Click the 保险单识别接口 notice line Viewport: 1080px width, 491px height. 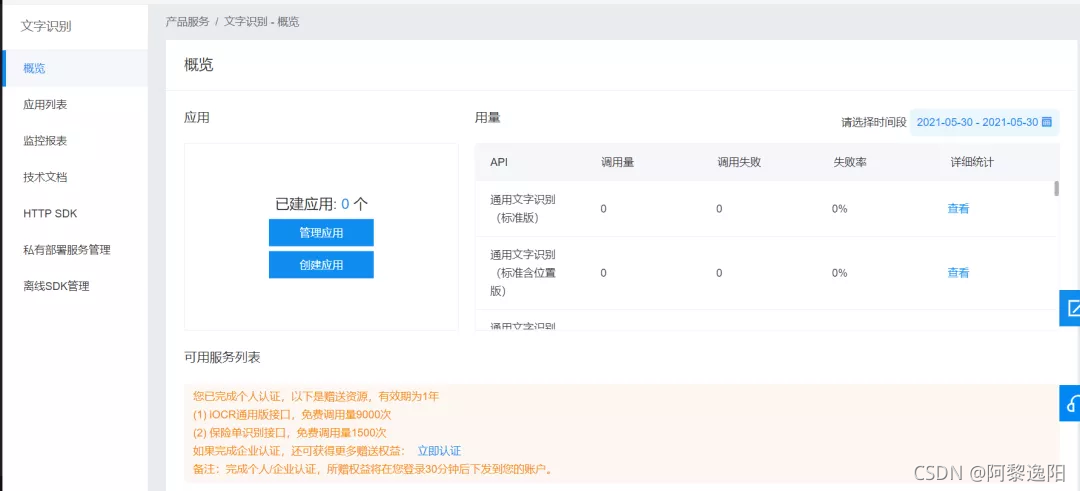click(290, 432)
